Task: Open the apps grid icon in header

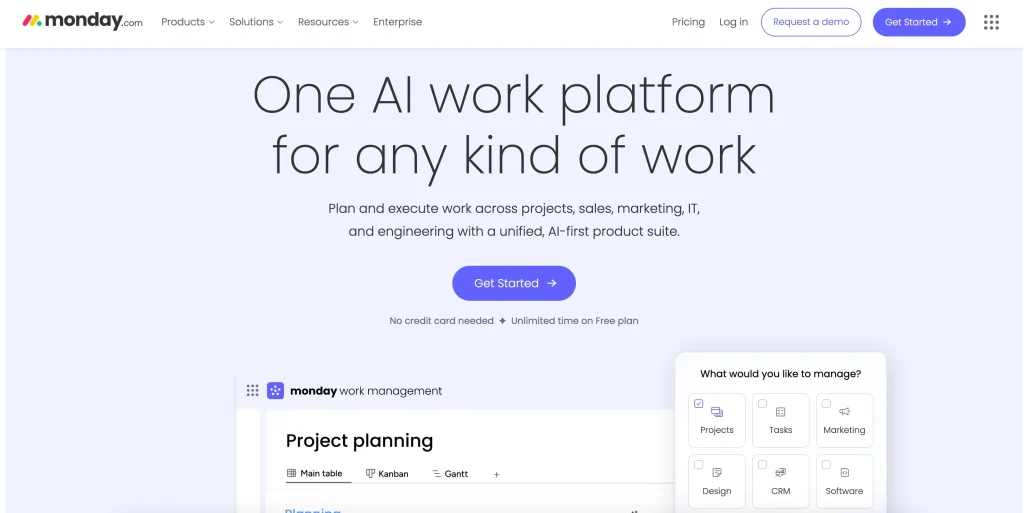Action: (991, 22)
